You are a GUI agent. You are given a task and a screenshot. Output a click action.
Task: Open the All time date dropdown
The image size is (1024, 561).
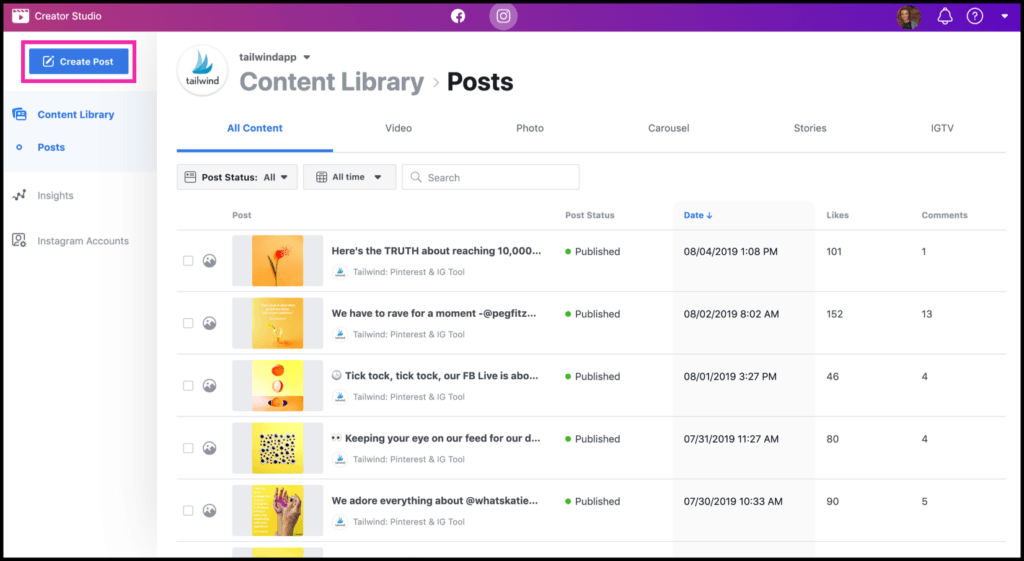pyautogui.click(x=349, y=177)
